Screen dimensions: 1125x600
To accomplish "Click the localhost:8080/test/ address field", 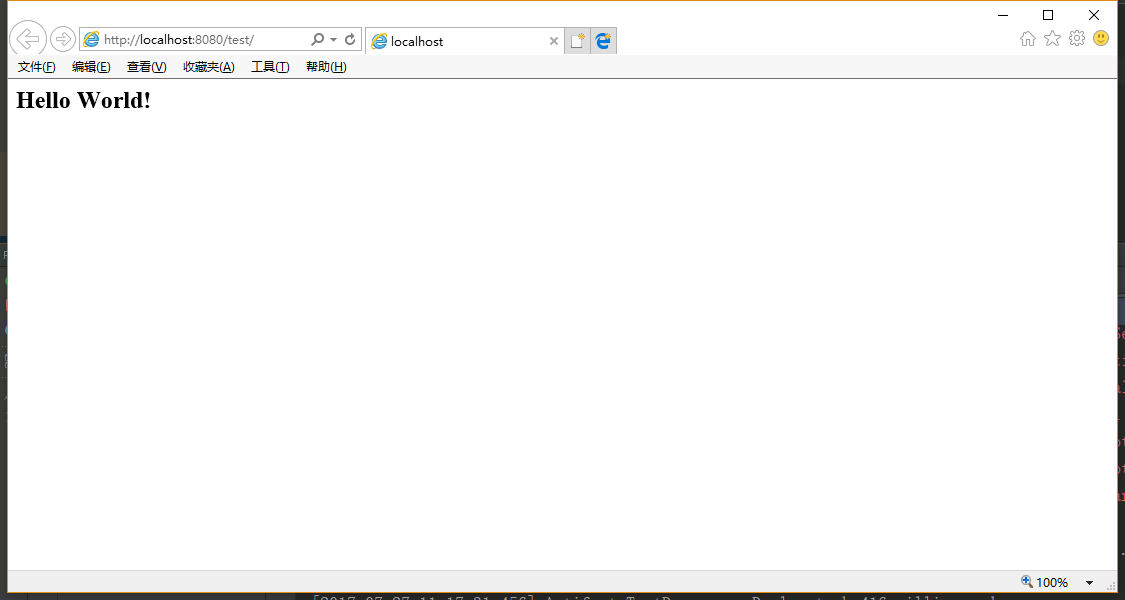I will [200, 40].
